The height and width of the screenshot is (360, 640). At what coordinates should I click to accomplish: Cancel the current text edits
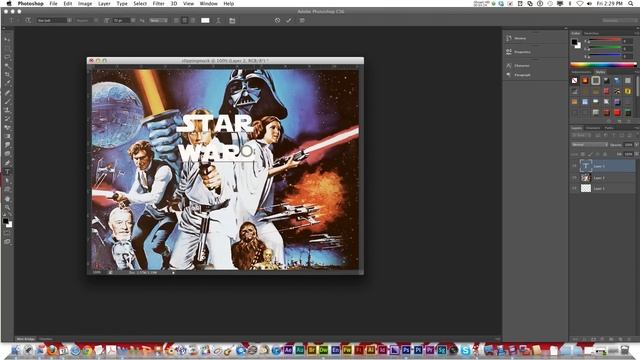[x=278, y=20]
